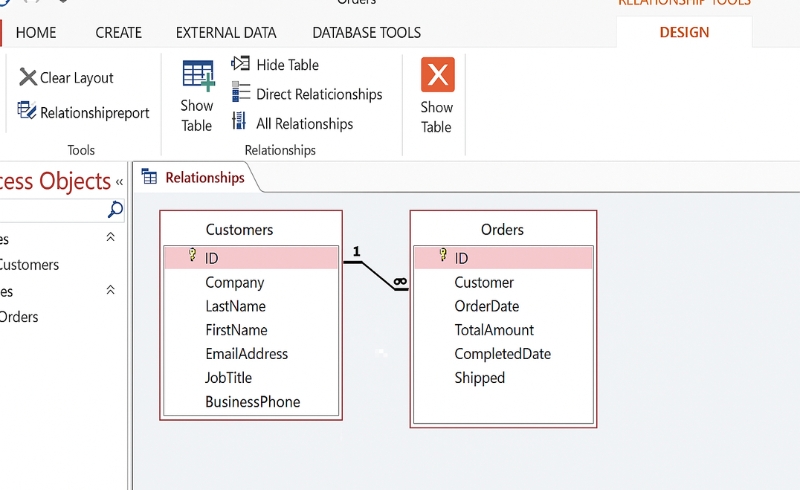Click the Show Table grid icon
The width and height of the screenshot is (800, 490).
198,76
